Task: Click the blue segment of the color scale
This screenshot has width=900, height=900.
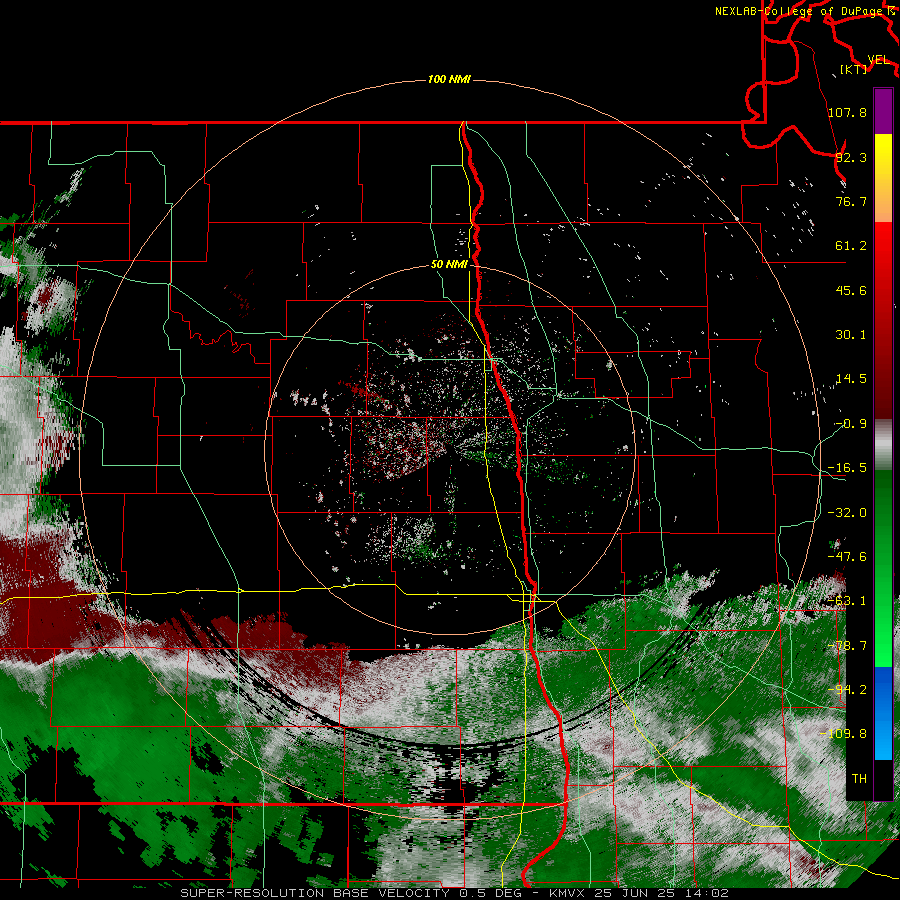Action: coord(883,713)
